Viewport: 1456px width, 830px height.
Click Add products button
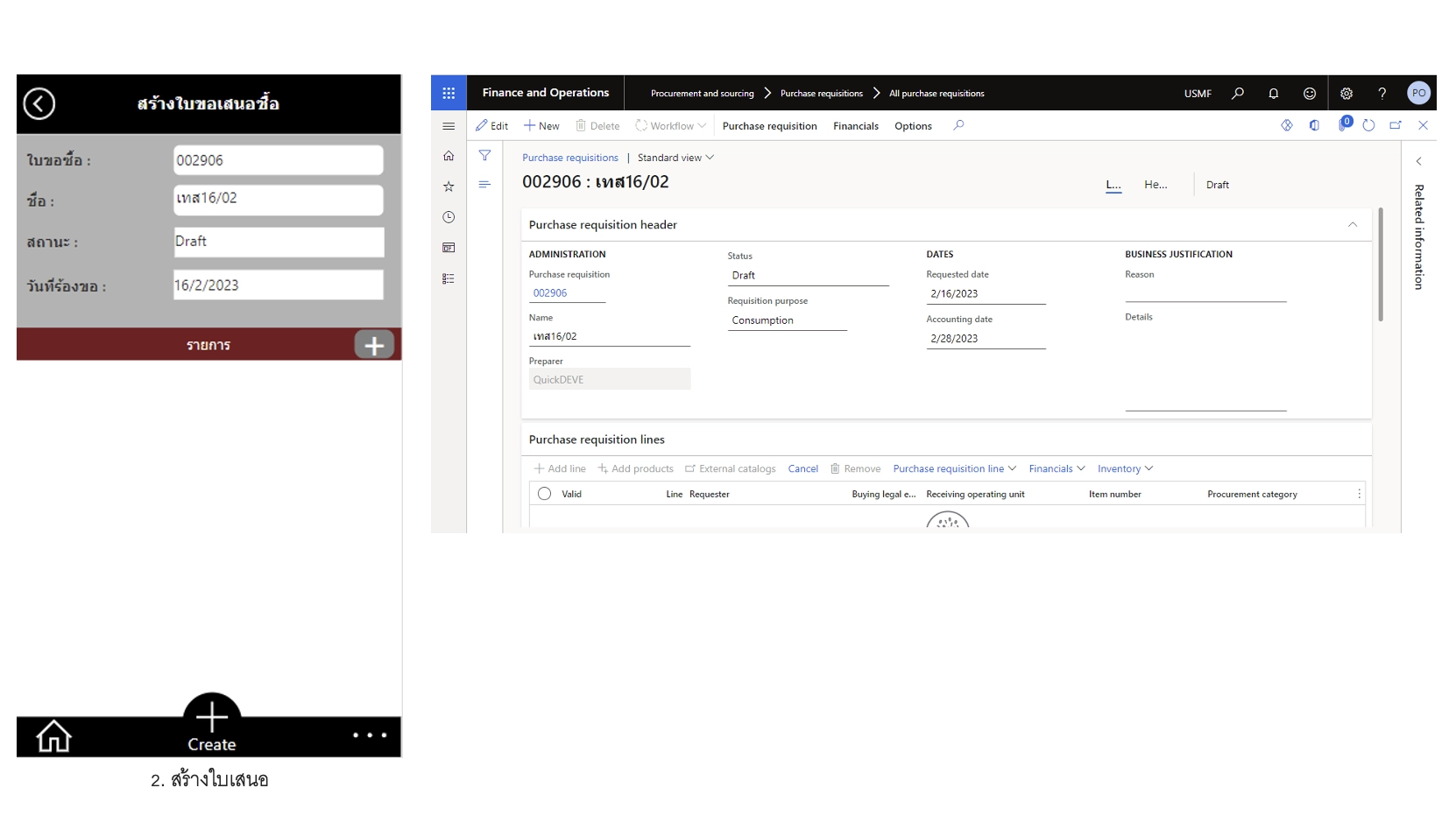point(635,469)
